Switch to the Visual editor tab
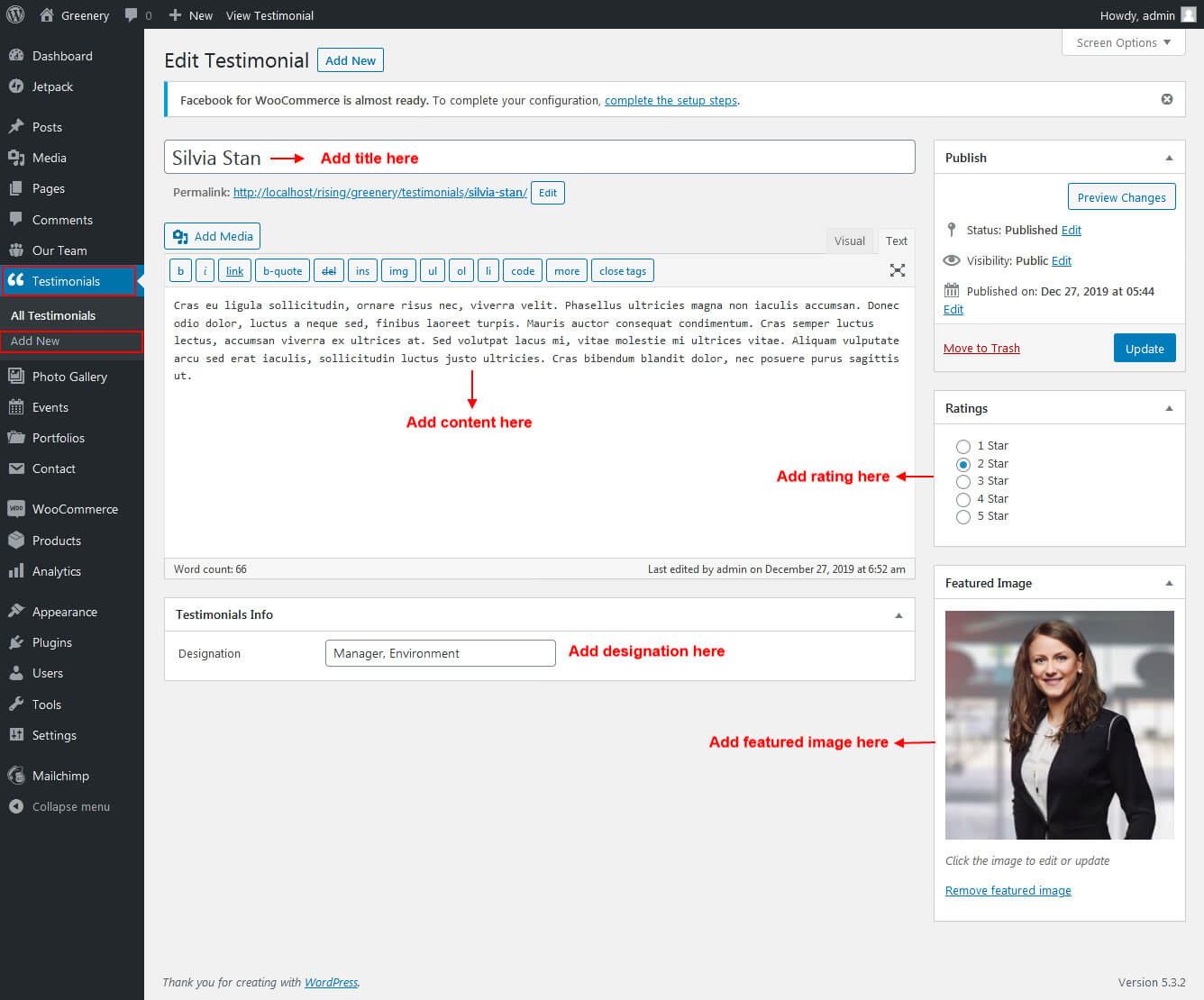This screenshot has width=1204, height=1000. pos(849,241)
